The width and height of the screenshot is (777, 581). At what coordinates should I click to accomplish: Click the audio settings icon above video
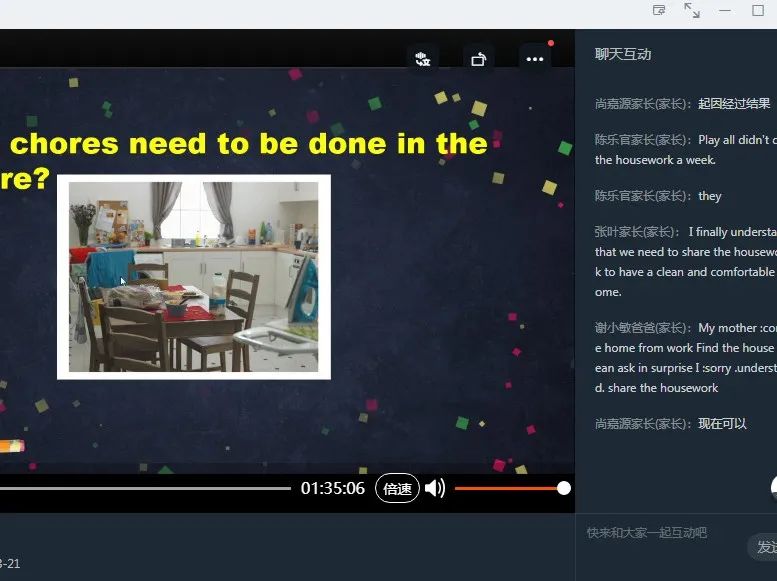[x=423, y=59]
